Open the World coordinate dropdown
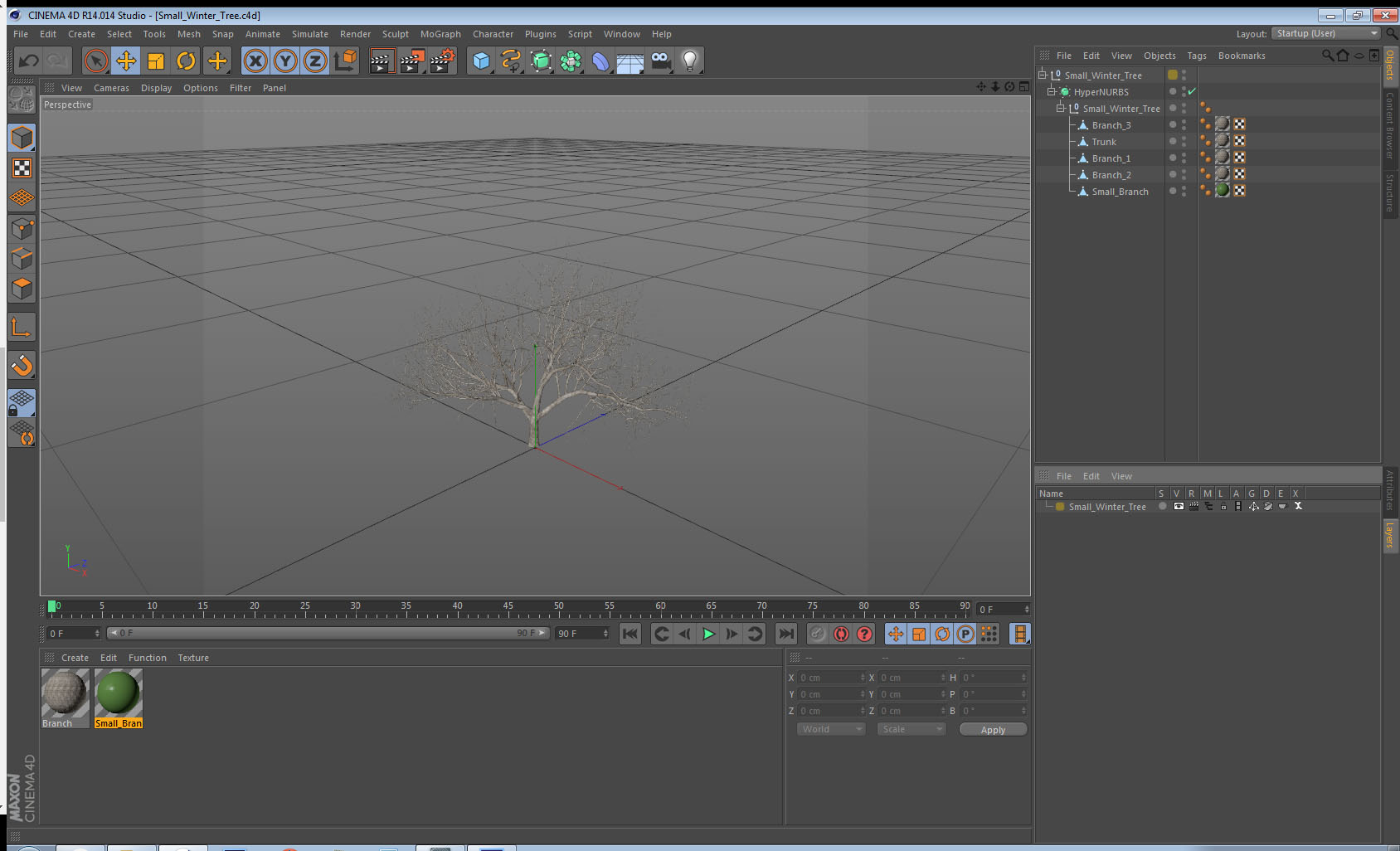Image resolution: width=1400 pixels, height=851 pixels. pyautogui.click(x=831, y=729)
